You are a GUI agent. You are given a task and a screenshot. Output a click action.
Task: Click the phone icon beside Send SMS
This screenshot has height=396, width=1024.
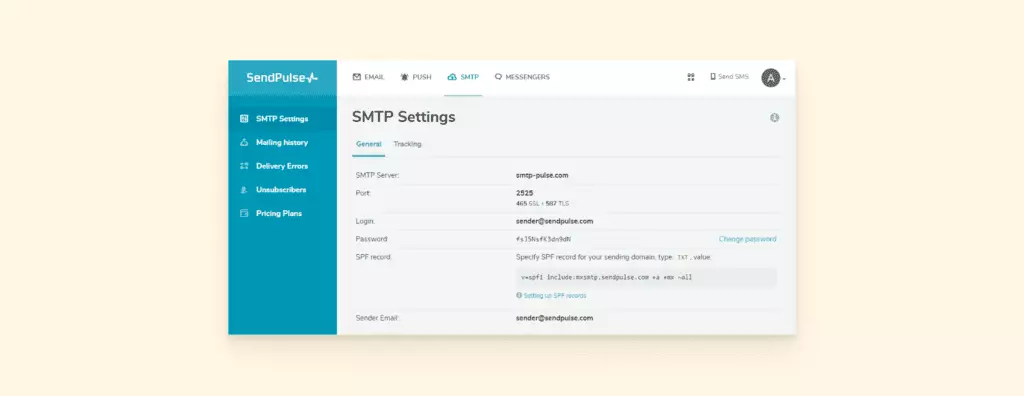point(713,77)
